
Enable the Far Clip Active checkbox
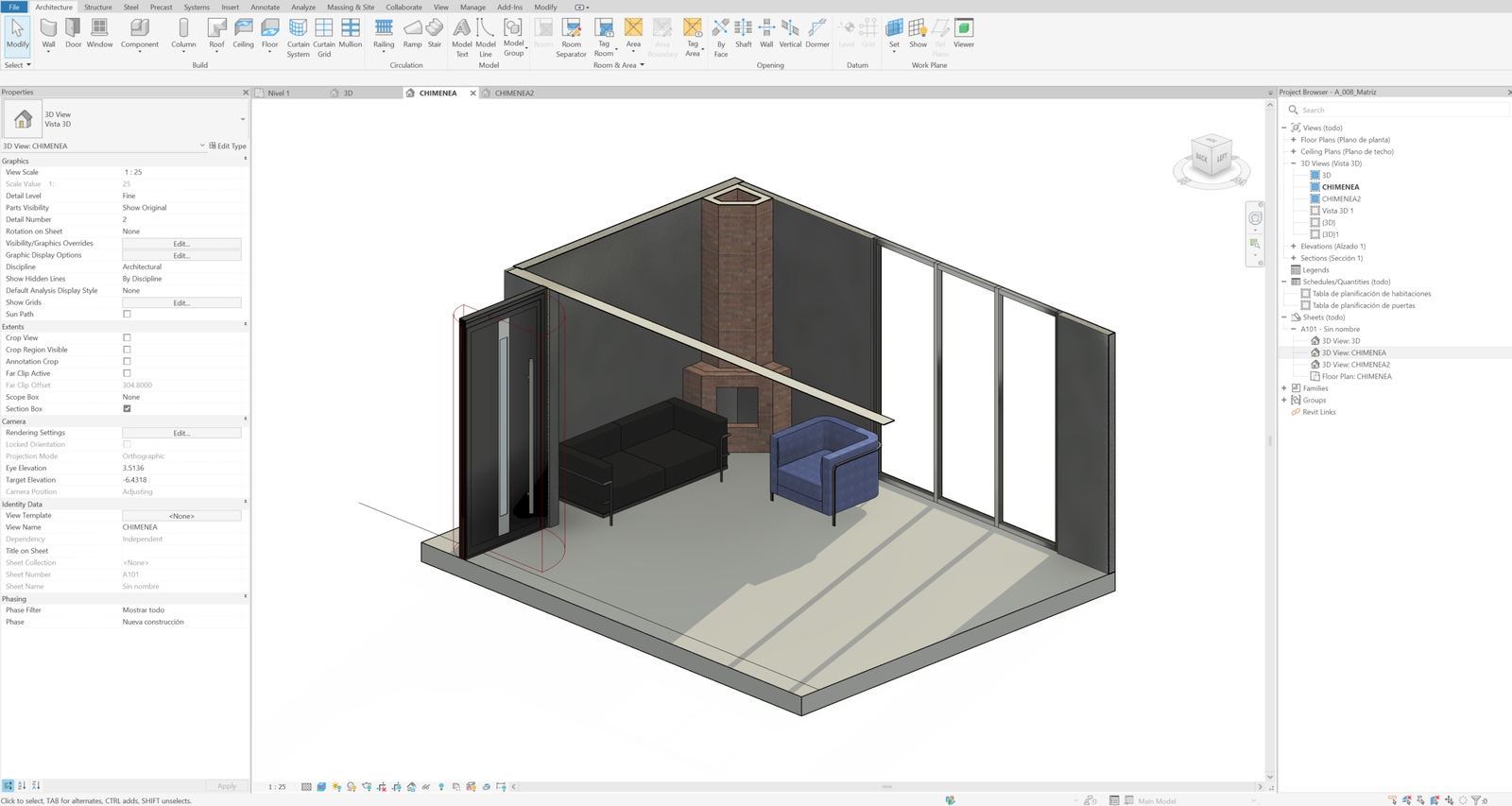point(127,373)
